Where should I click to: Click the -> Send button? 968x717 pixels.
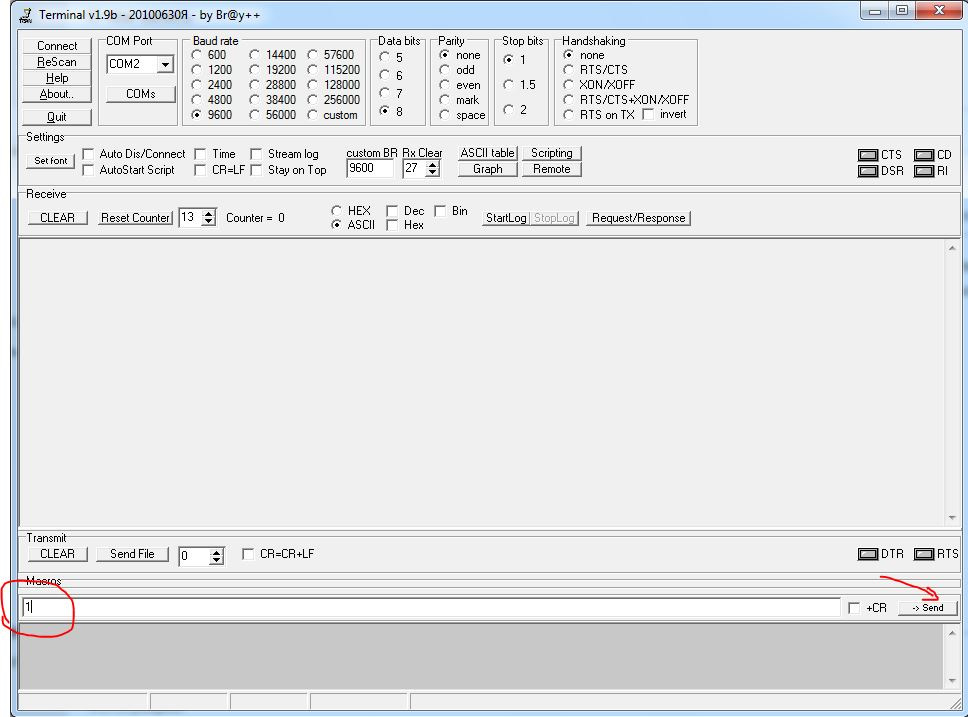point(928,608)
